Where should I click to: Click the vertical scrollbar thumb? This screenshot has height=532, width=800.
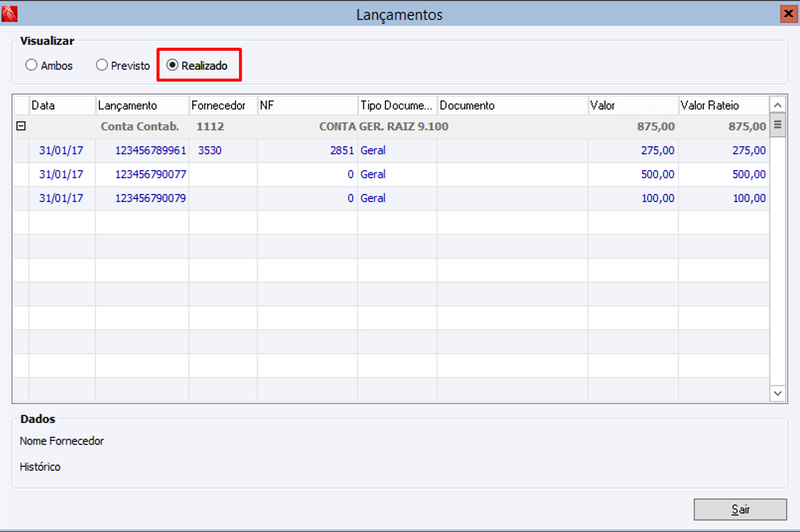(778, 125)
